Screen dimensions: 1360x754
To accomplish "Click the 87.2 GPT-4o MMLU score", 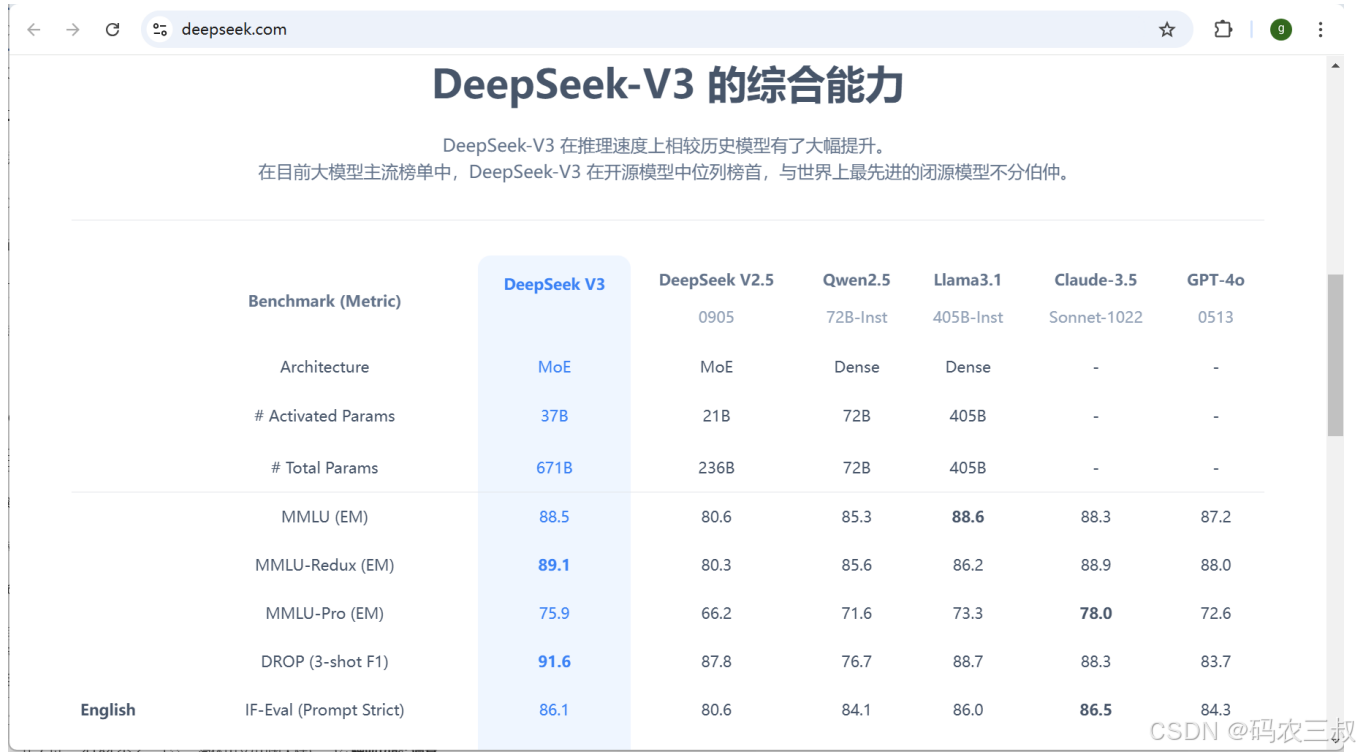I will tap(1216, 517).
